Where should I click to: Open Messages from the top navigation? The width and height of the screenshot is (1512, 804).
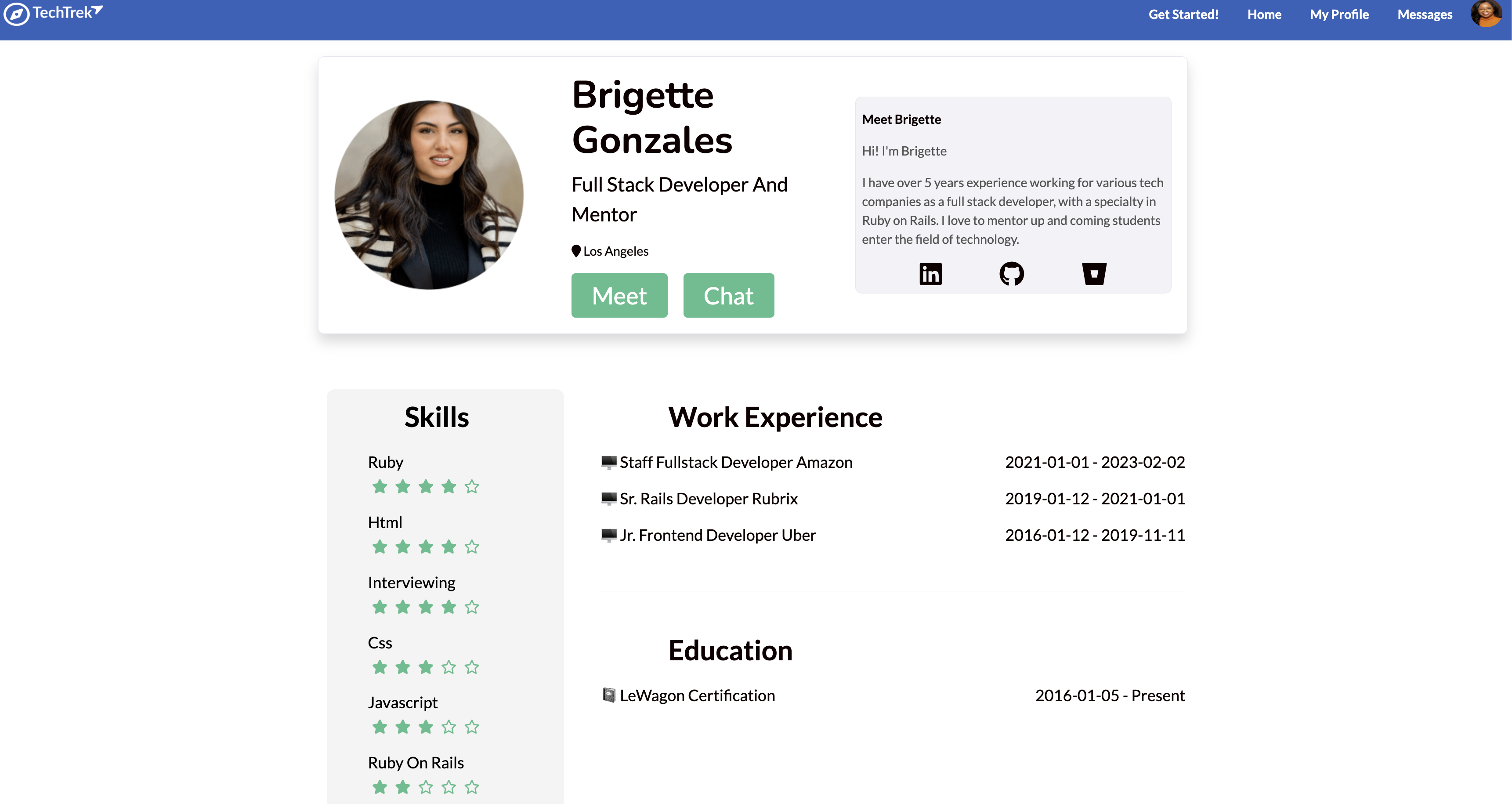coord(1425,14)
